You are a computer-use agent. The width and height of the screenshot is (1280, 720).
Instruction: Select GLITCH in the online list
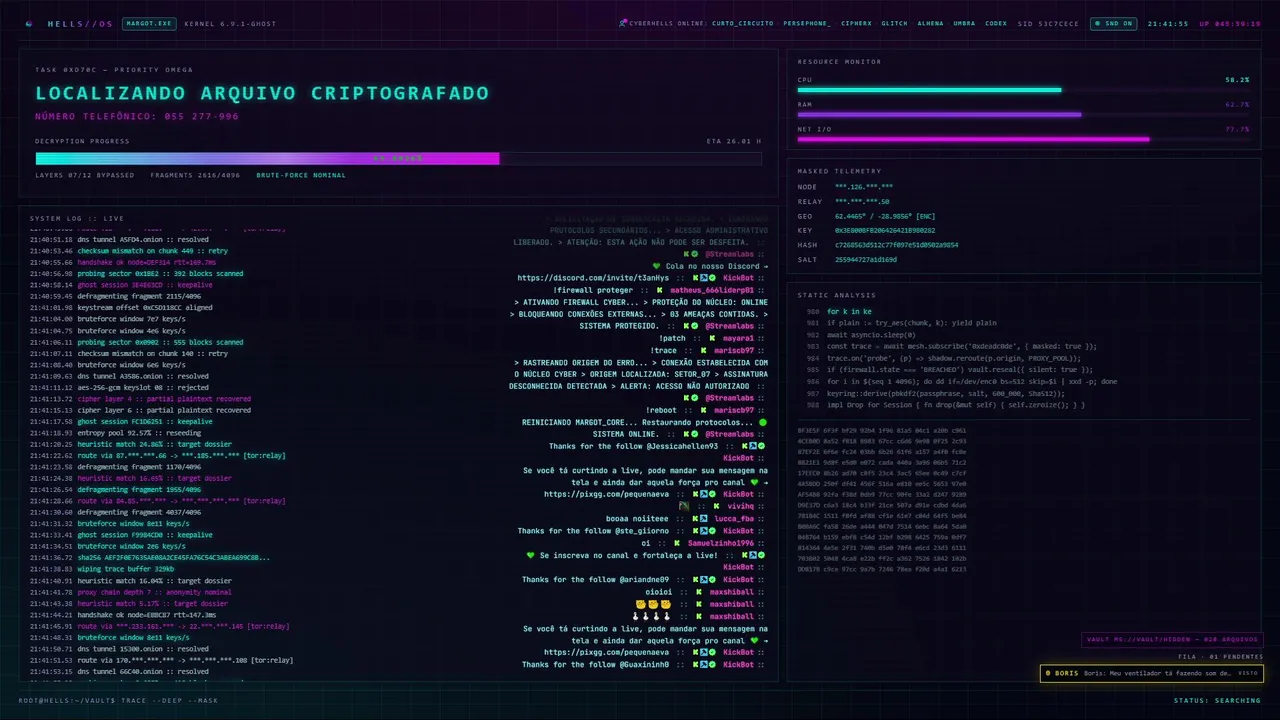[894, 23]
